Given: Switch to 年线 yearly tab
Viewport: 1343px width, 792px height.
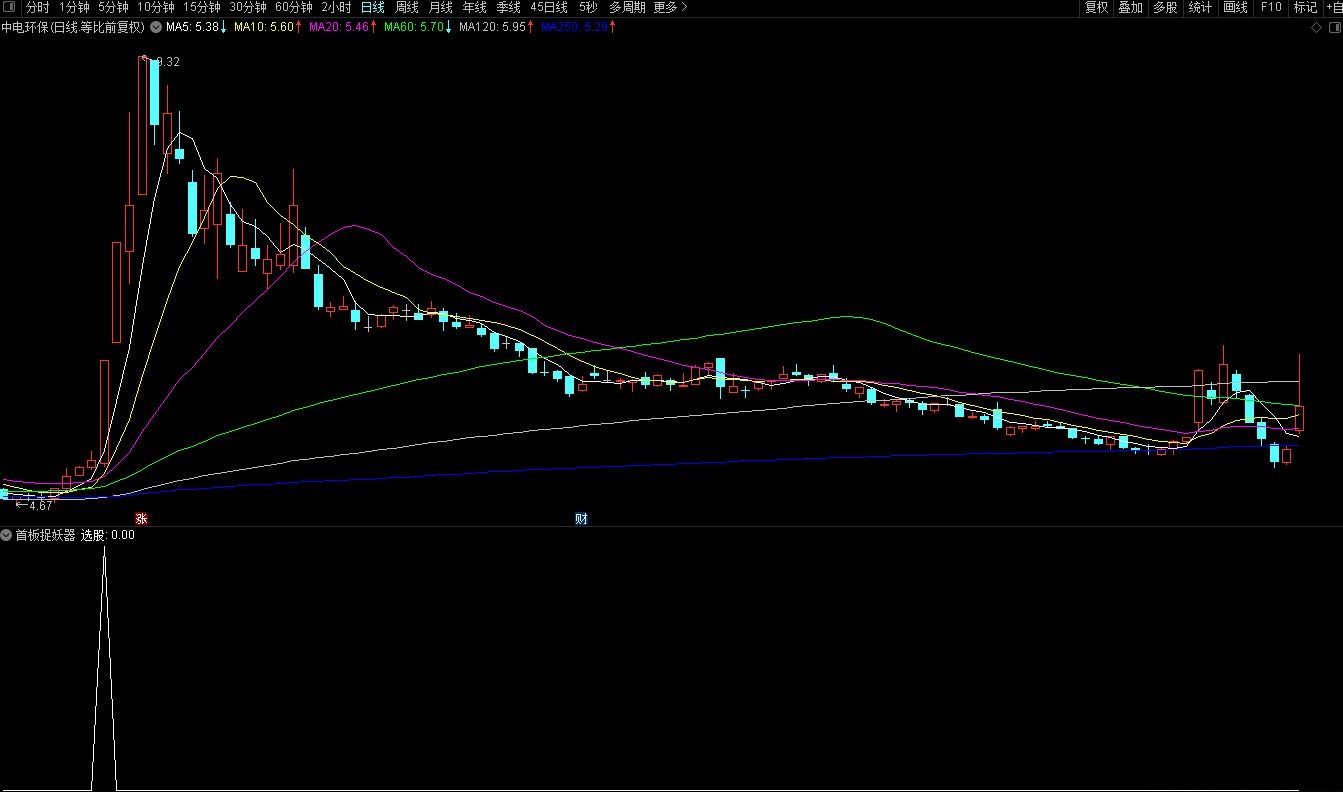Looking at the screenshot, I should coord(475,7).
